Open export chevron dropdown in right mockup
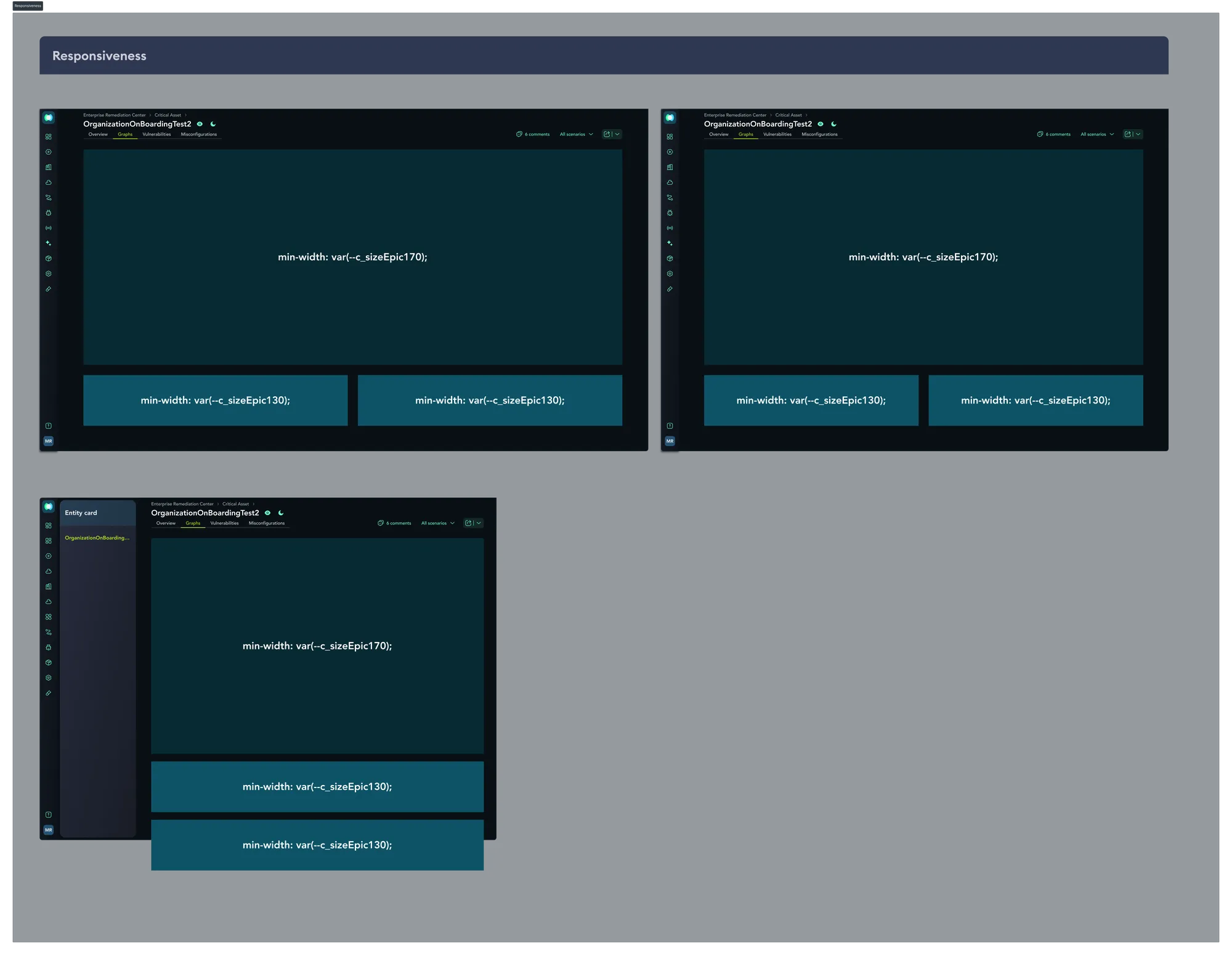1232x955 pixels. [x=1138, y=134]
